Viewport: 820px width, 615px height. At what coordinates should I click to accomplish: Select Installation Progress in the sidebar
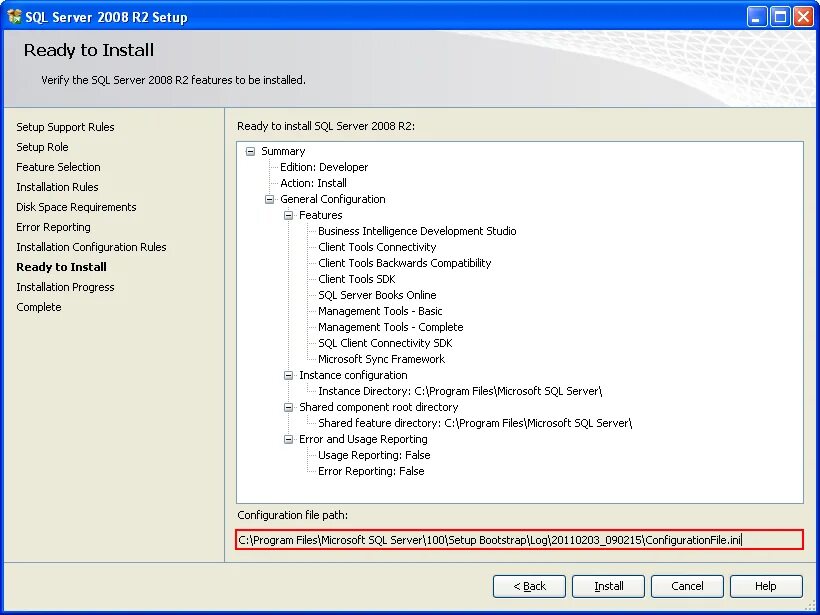(65, 287)
